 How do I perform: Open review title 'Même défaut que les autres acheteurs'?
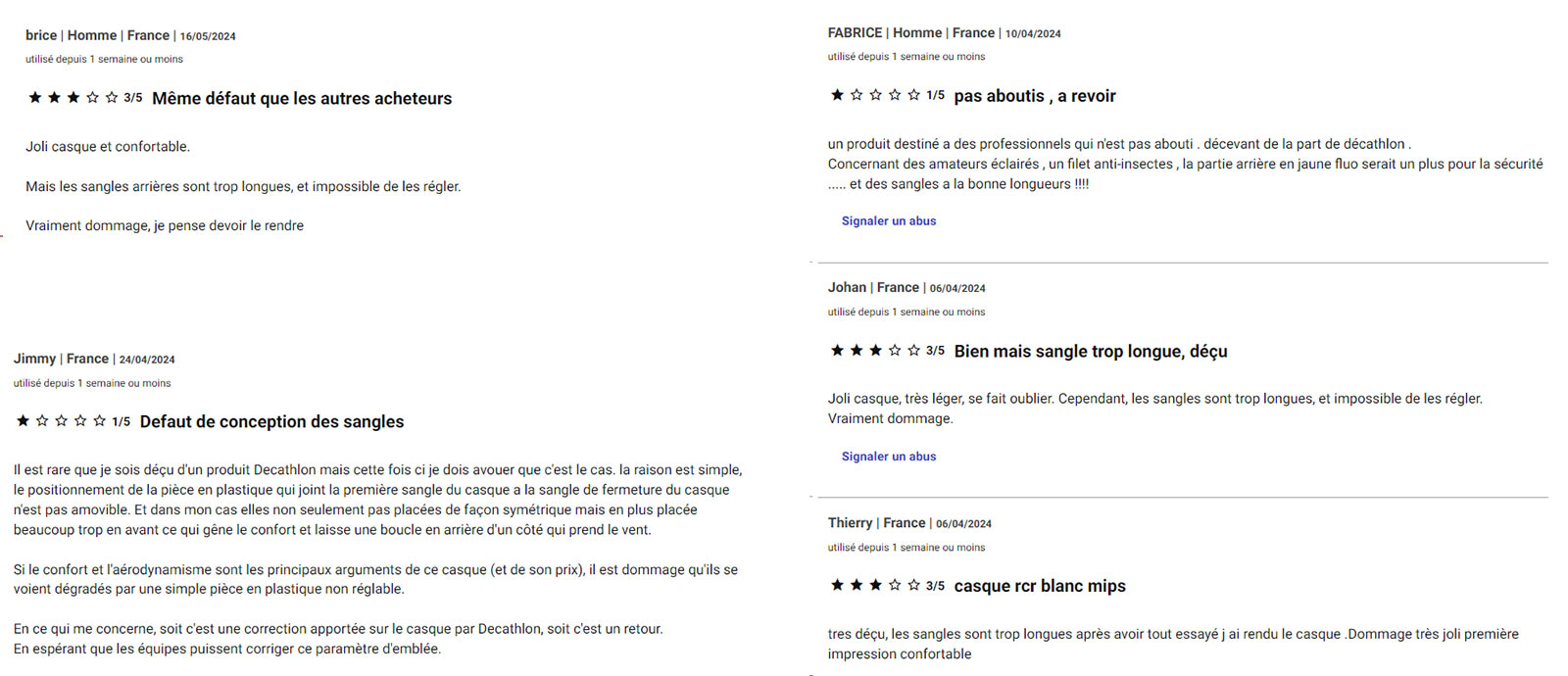pos(302,98)
